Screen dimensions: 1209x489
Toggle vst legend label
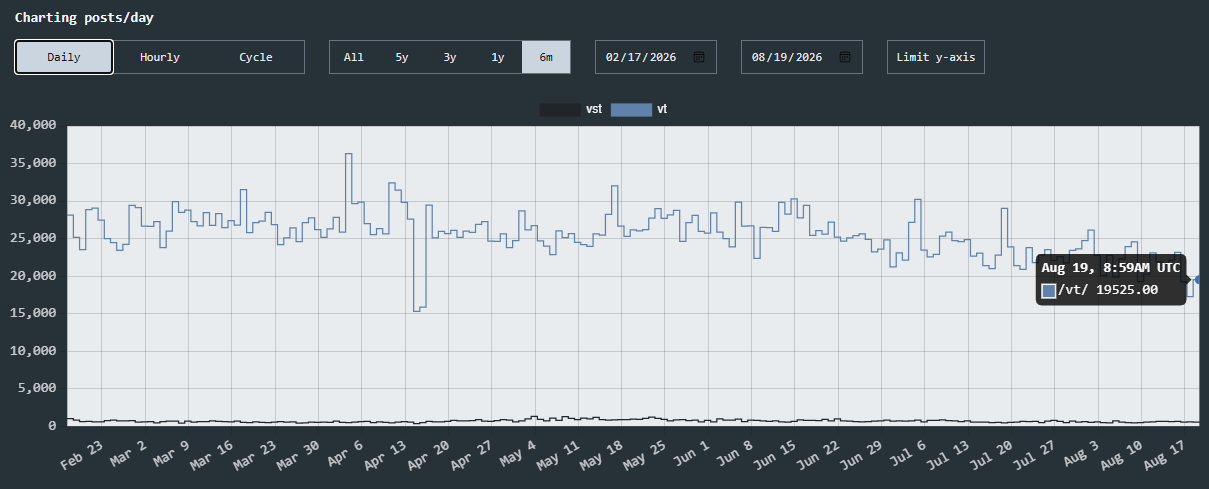pyautogui.click(x=594, y=109)
